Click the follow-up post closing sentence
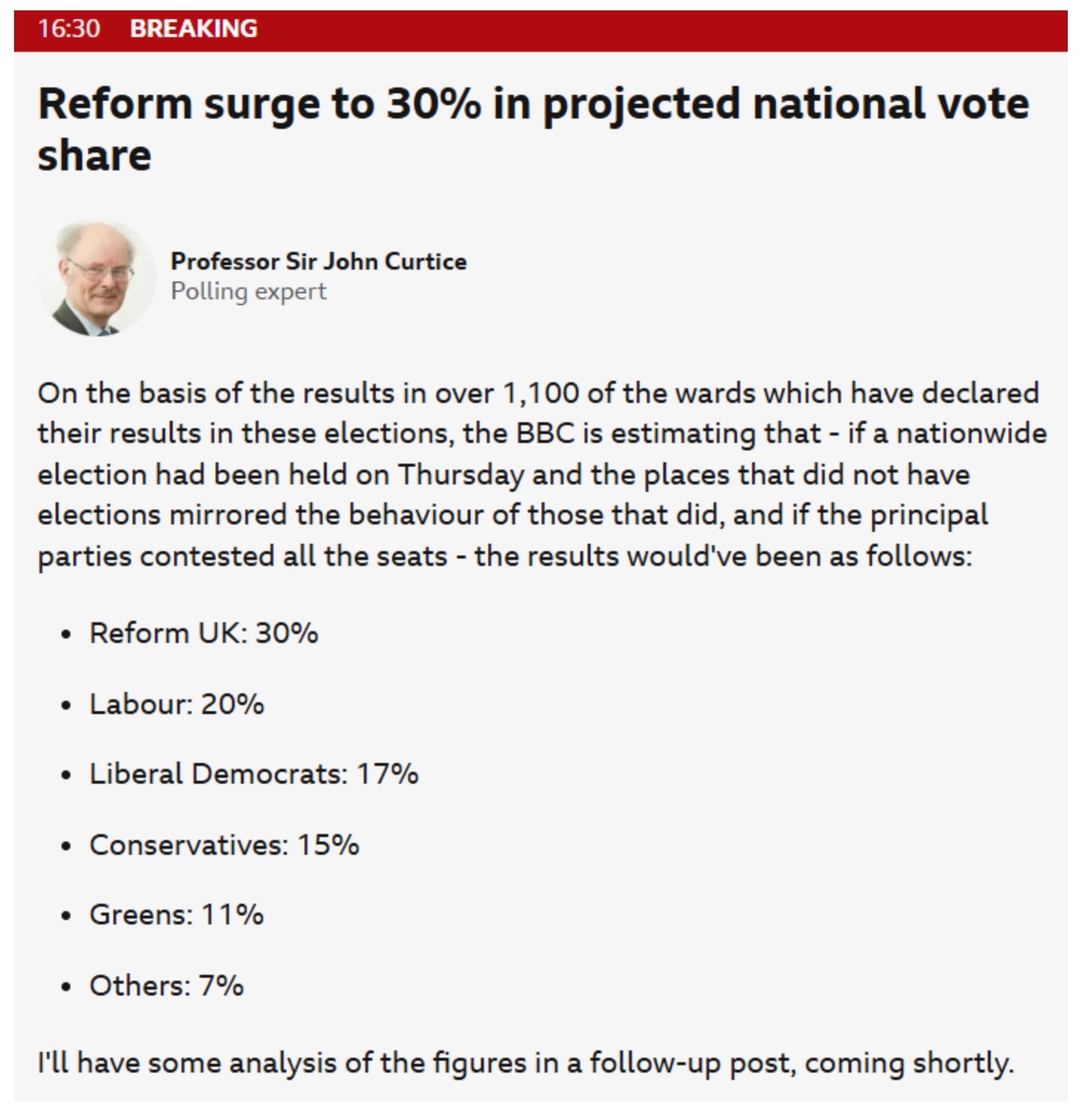 pyautogui.click(x=526, y=1064)
